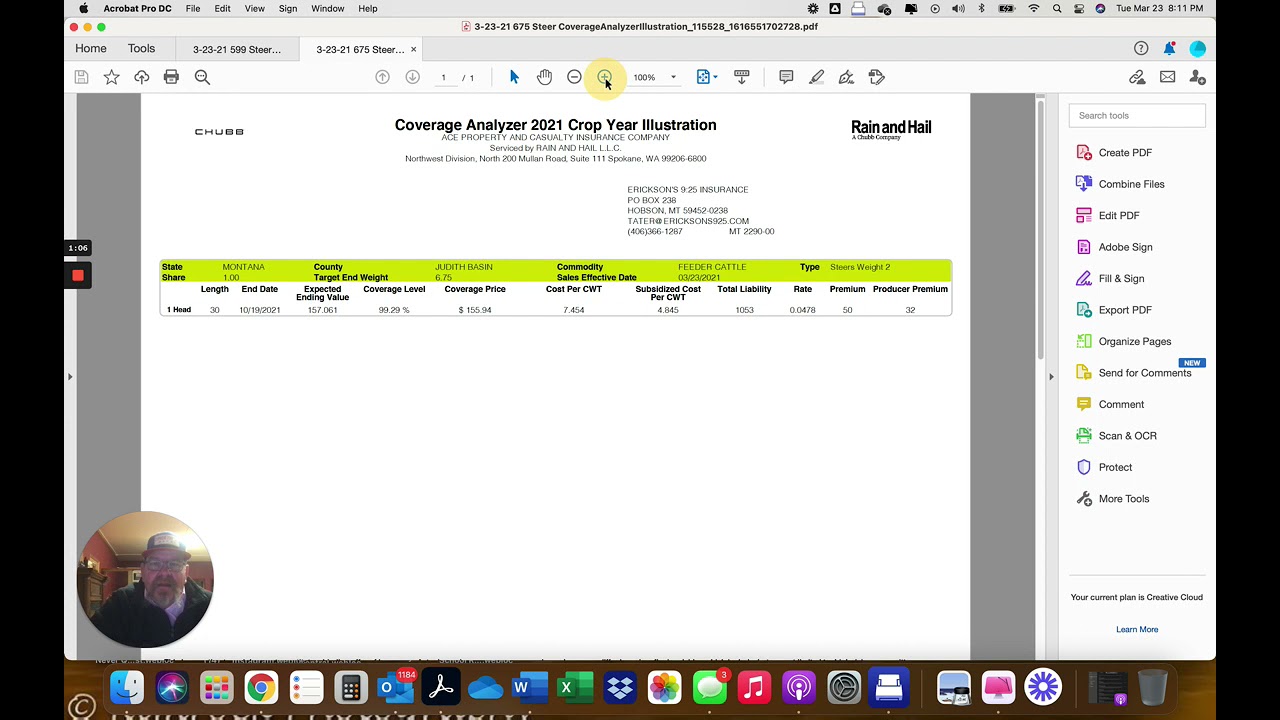Open the Window menu

pos(328,8)
